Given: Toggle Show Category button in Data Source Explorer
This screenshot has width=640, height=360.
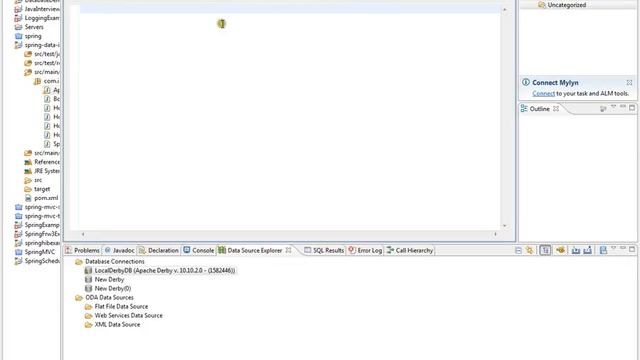Looking at the screenshot, I should tap(545, 250).
